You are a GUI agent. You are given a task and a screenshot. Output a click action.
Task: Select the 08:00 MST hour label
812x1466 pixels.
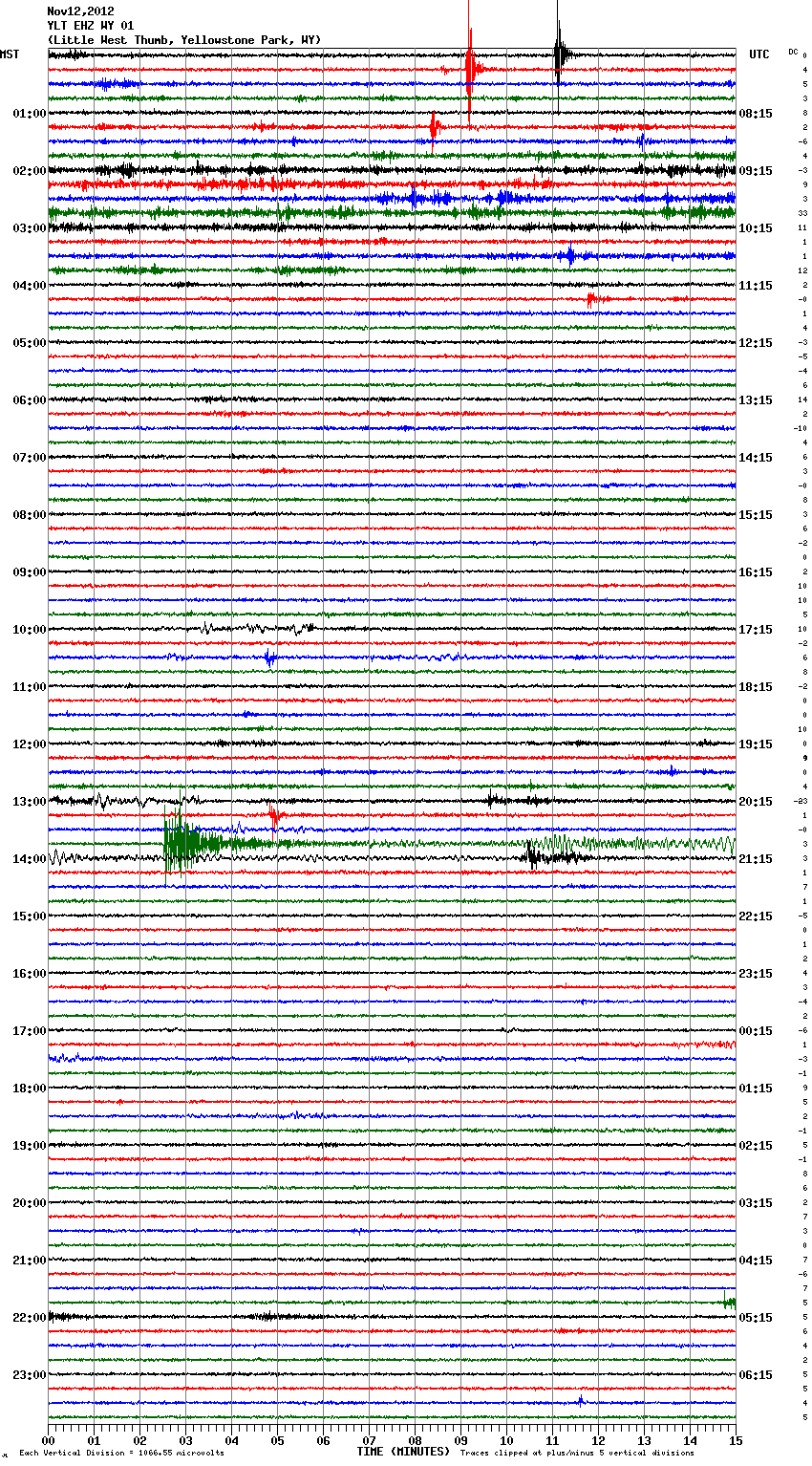(x=30, y=515)
